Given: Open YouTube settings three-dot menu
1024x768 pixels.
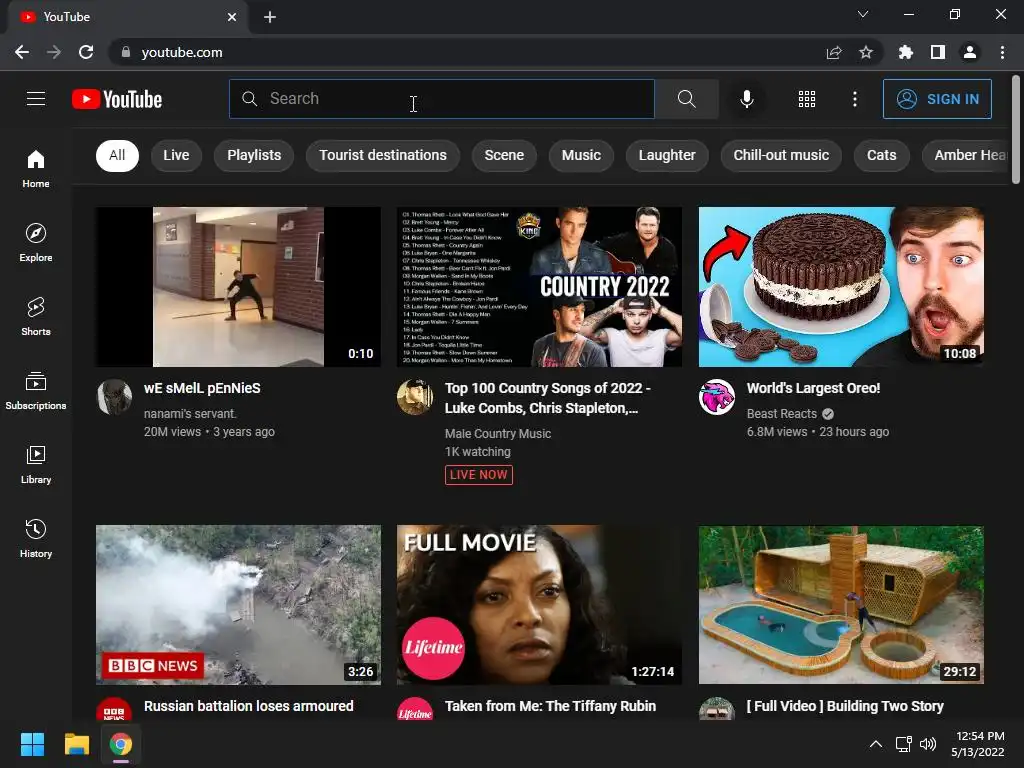Looking at the screenshot, I should click(x=855, y=99).
